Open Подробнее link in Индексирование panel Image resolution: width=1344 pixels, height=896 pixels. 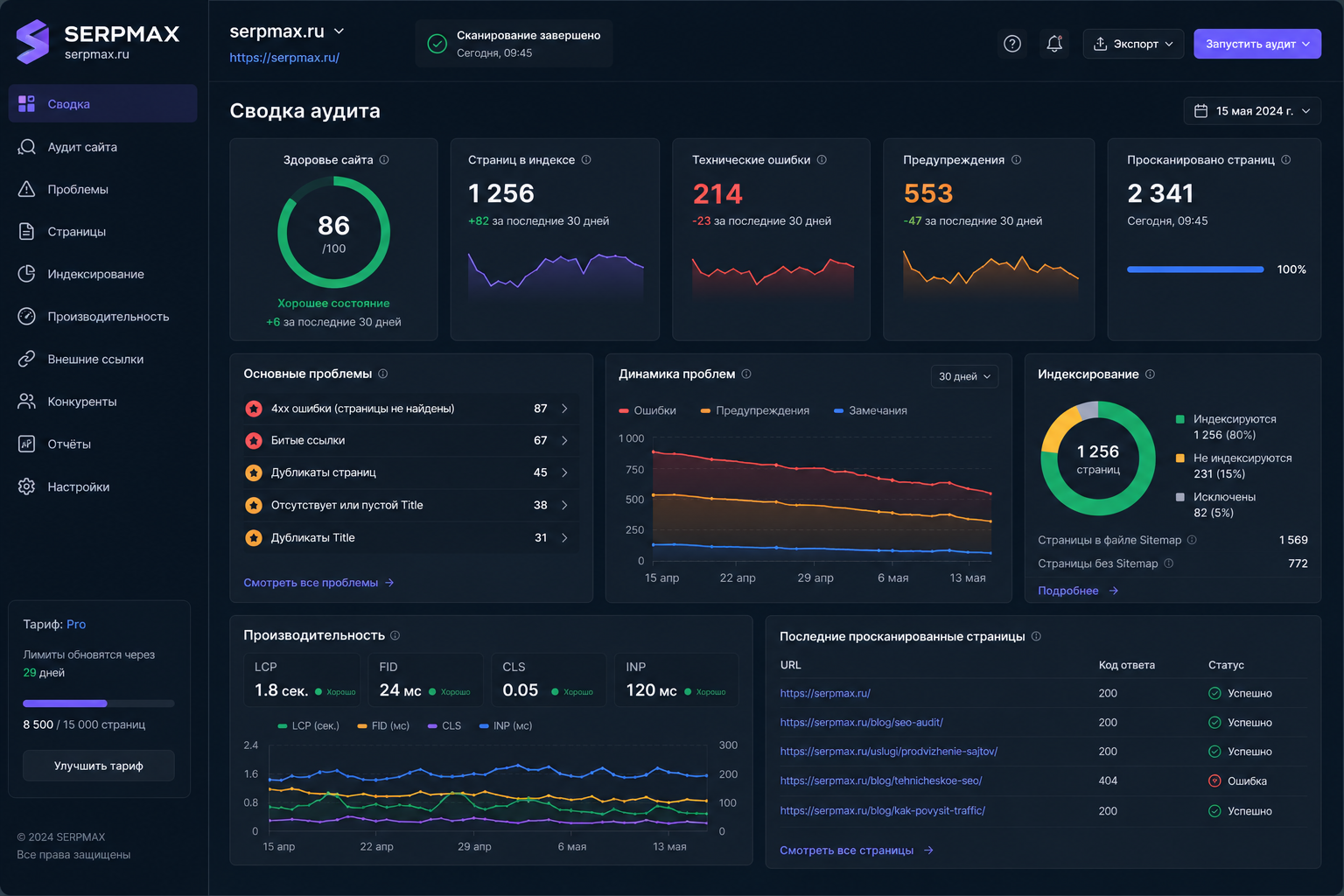pos(1078,591)
